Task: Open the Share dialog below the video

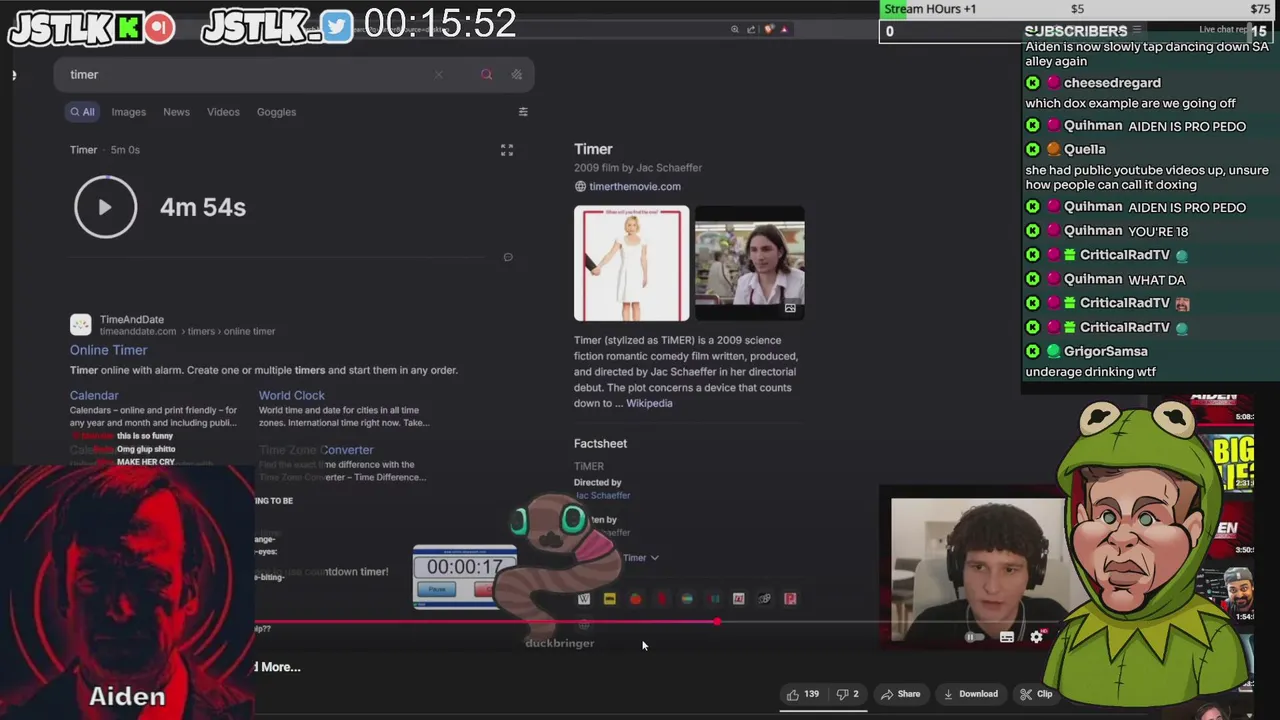Action: pyautogui.click(x=901, y=694)
